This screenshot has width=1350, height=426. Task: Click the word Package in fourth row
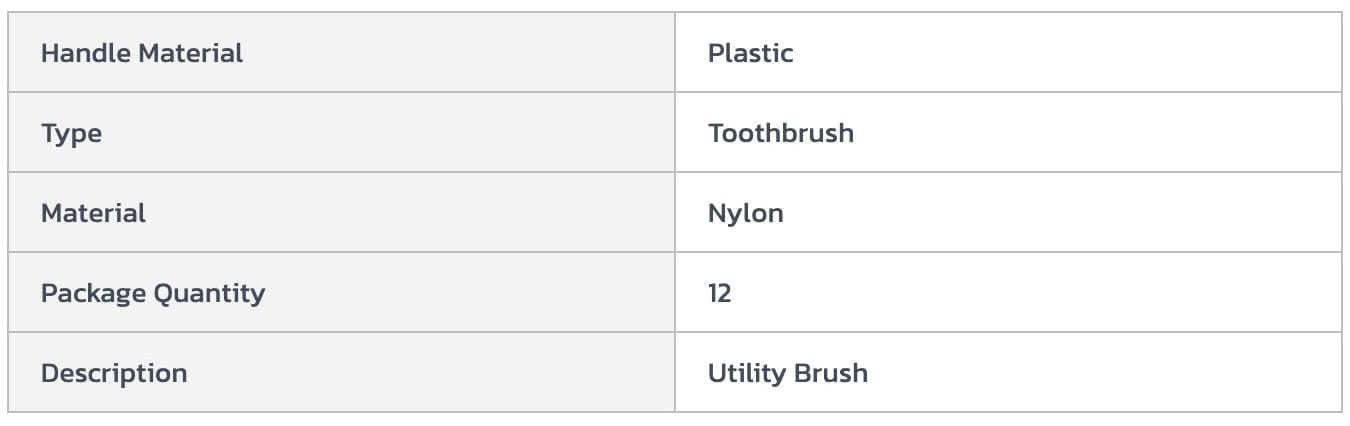[x=93, y=293]
